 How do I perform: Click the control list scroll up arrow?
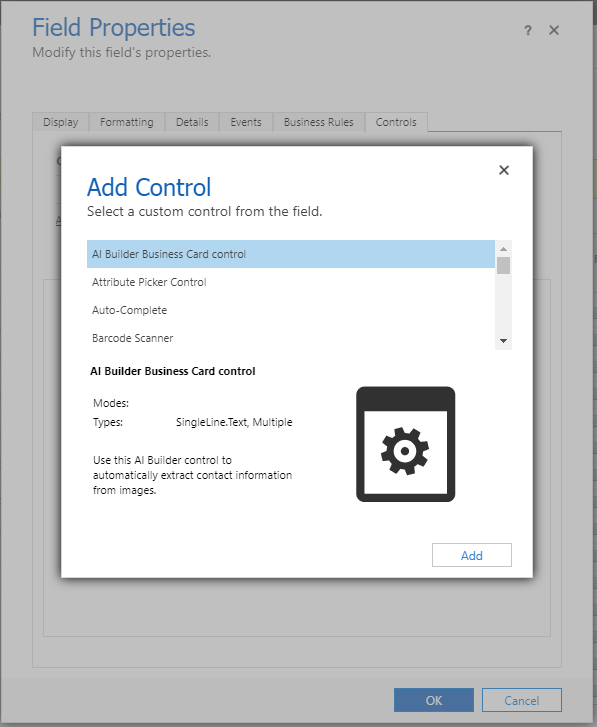503,249
